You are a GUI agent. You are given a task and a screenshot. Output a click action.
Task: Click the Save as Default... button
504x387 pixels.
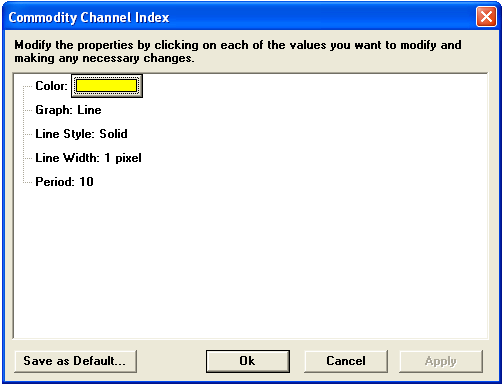(x=76, y=361)
